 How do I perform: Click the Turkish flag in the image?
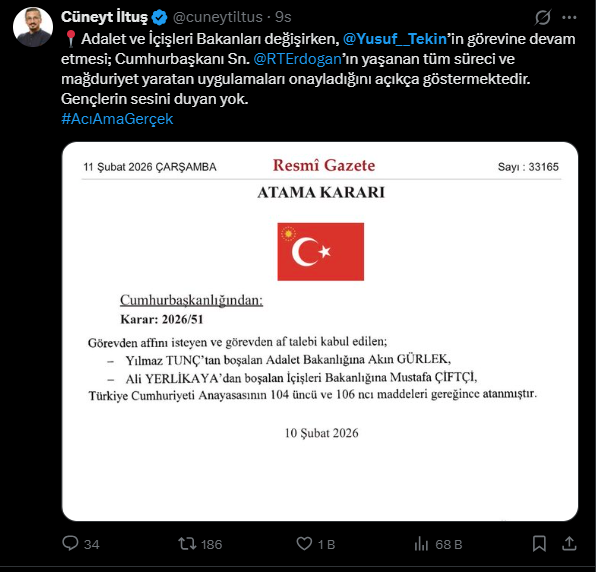pyautogui.click(x=320, y=252)
